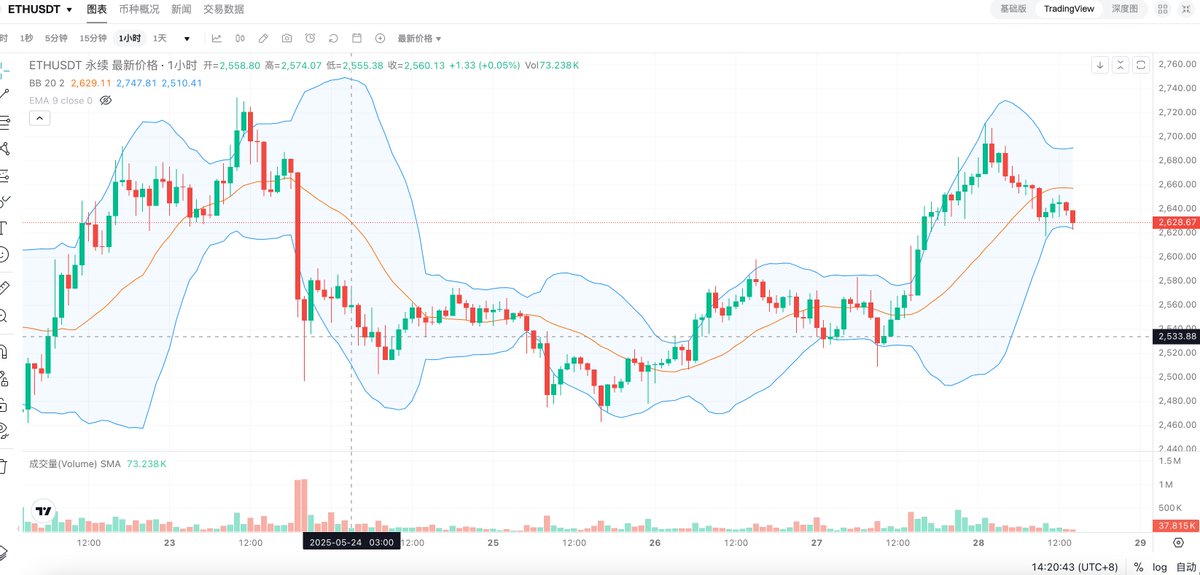The width and height of the screenshot is (1200, 575).
Task: Click the circled plus add icon
Action: point(380,38)
